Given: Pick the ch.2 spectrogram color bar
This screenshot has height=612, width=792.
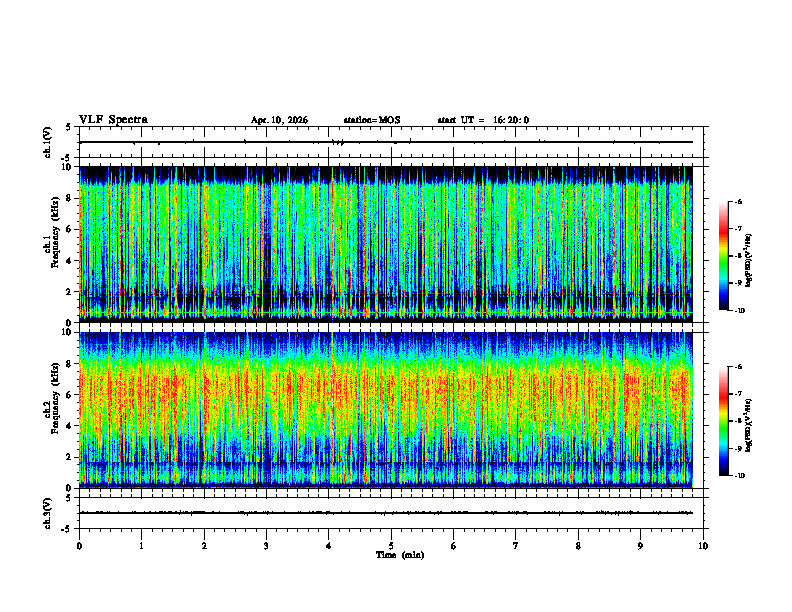Looking at the screenshot, I should coord(723,421).
